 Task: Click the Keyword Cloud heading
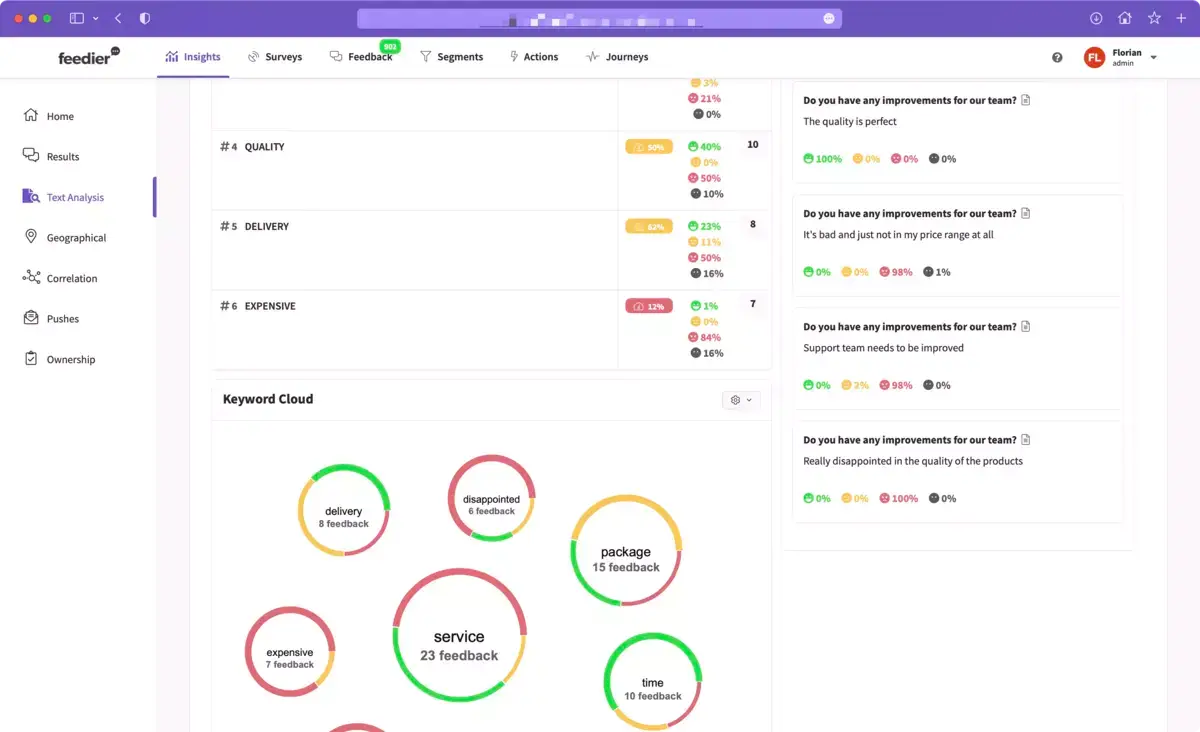point(268,399)
